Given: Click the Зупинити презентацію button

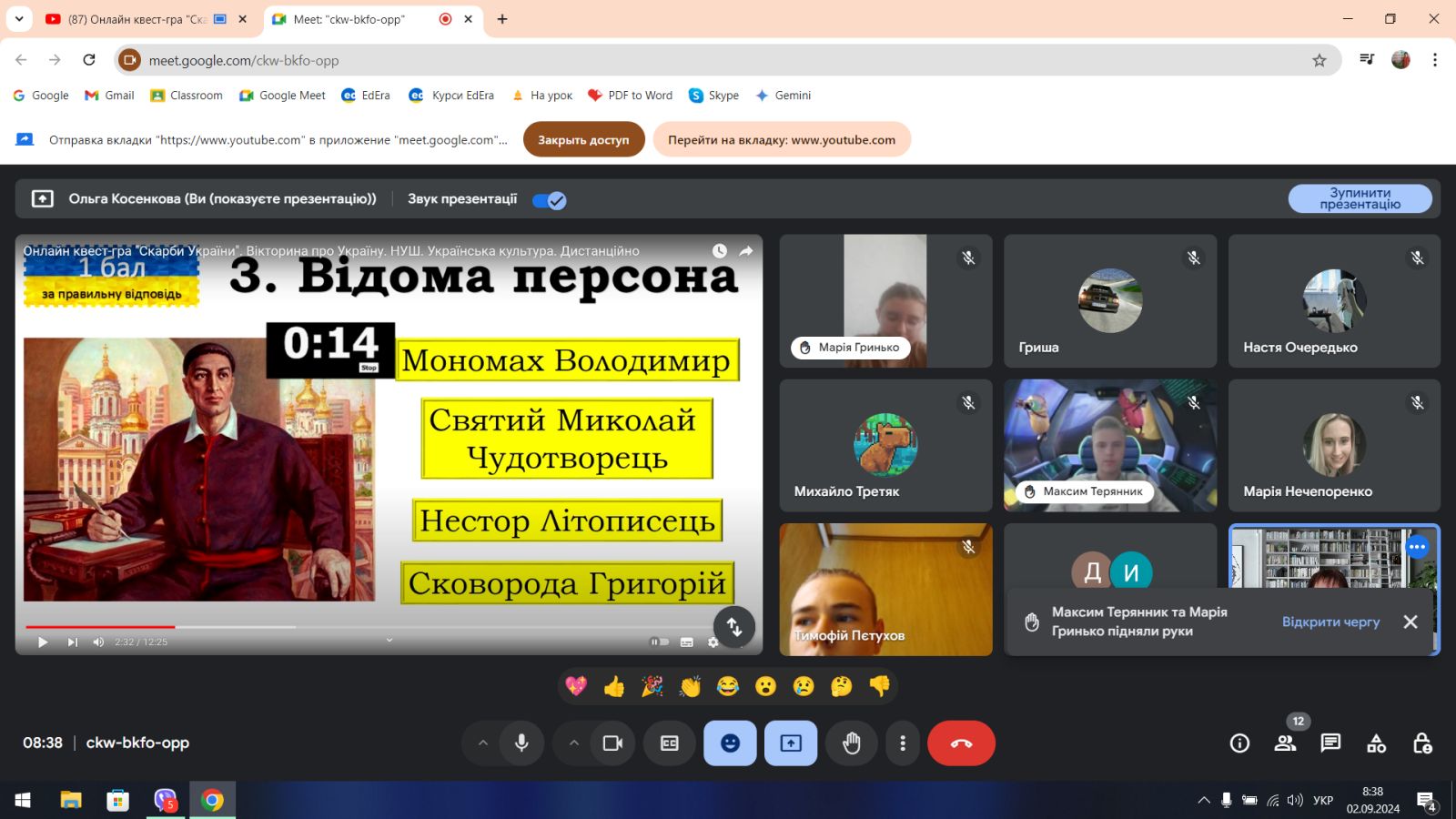Looking at the screenshot, I should click(1360, 198).
